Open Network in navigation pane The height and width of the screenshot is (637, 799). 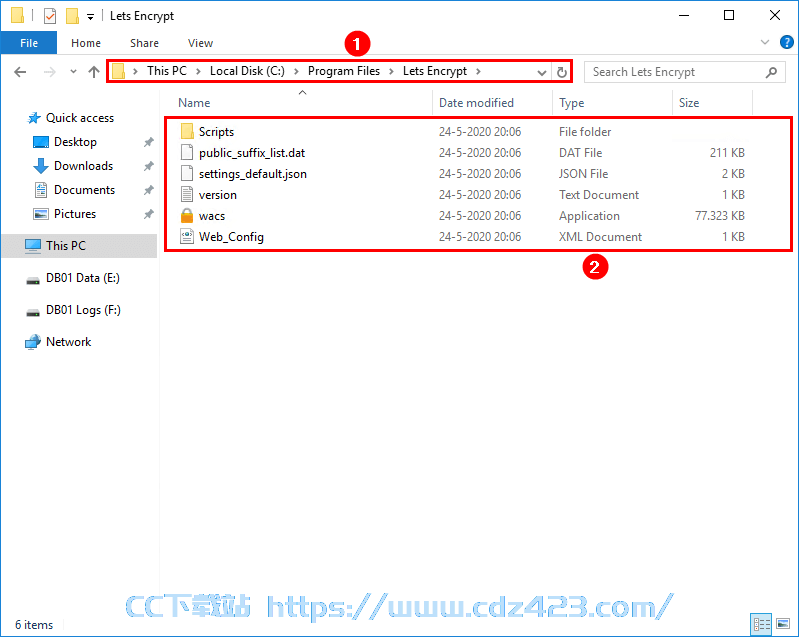pos(68,342)
